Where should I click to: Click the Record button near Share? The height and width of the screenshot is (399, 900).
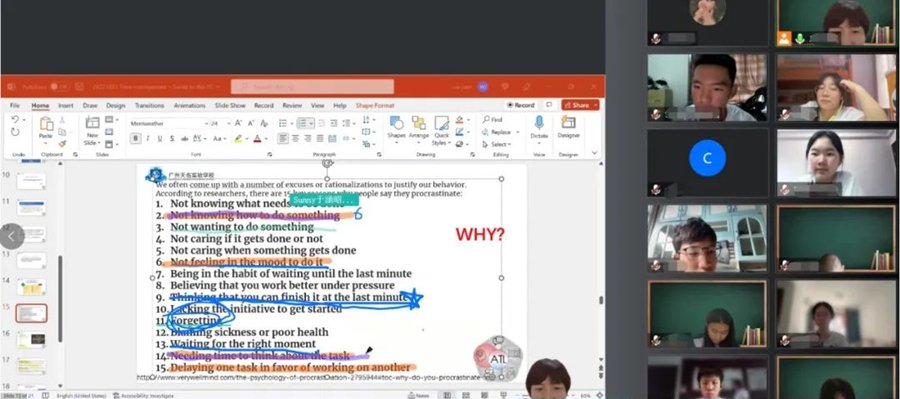521,105
